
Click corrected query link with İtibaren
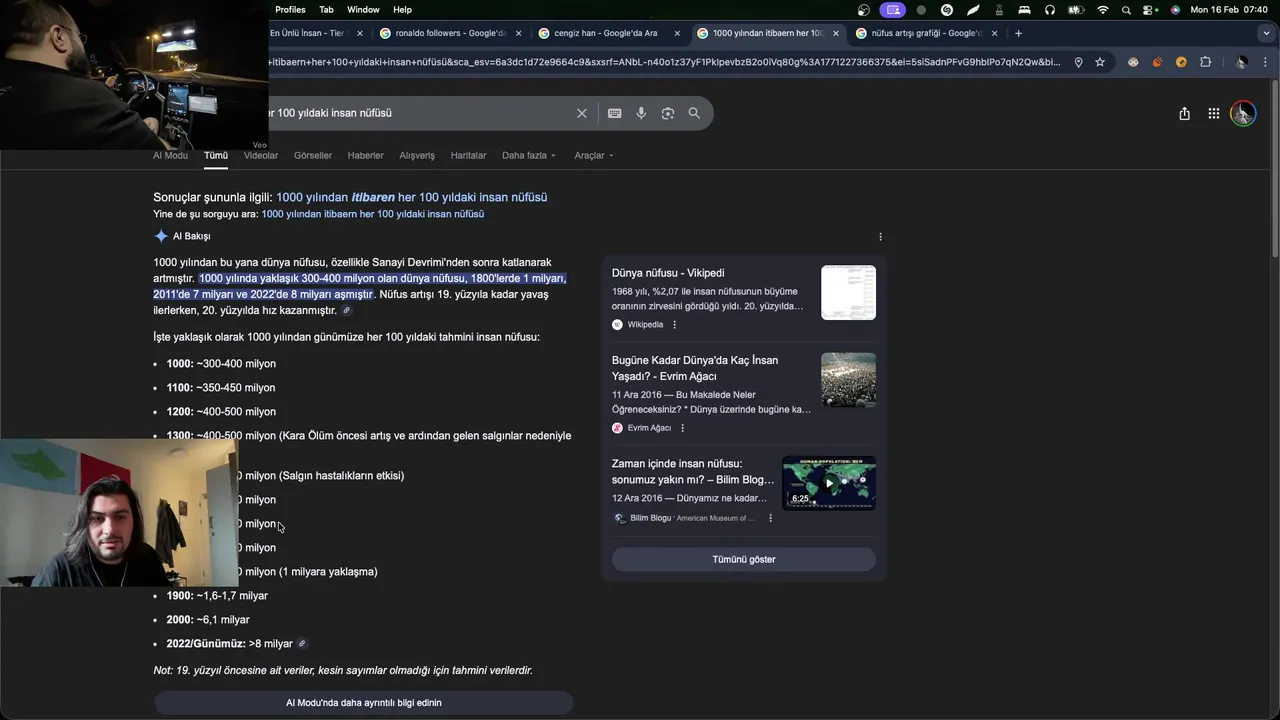click(x=412, y=197)
